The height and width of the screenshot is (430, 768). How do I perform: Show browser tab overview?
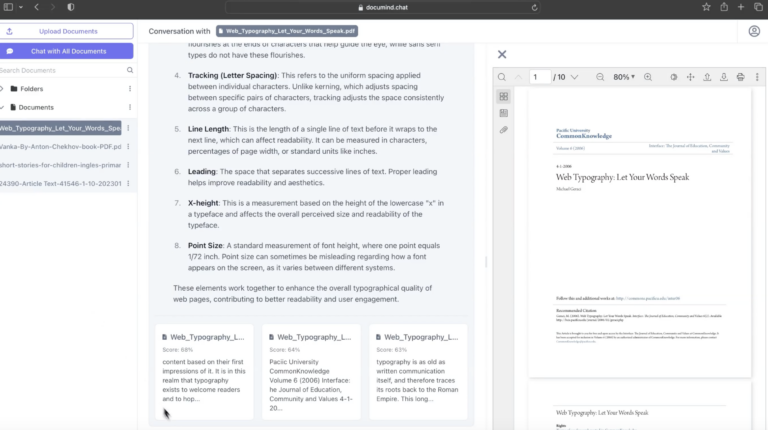pos(758,7)
